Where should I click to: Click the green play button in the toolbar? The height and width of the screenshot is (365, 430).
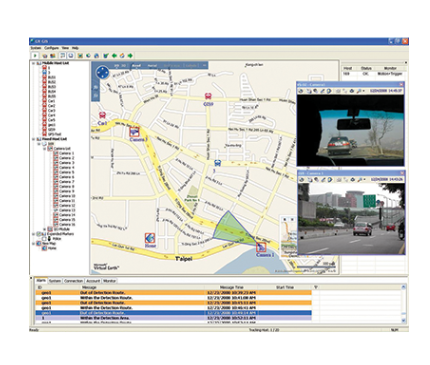point(34,56)
